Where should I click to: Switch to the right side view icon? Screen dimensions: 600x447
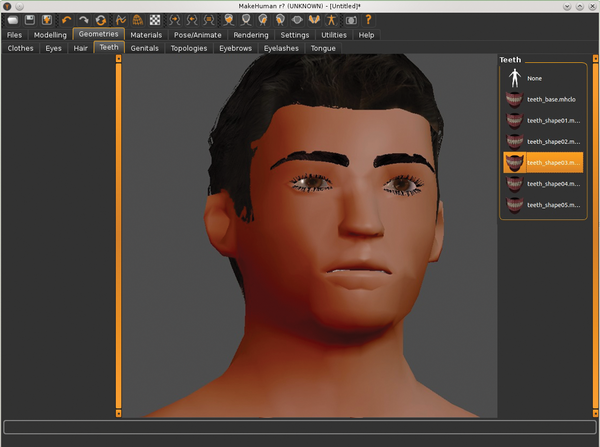pos(263,20)
